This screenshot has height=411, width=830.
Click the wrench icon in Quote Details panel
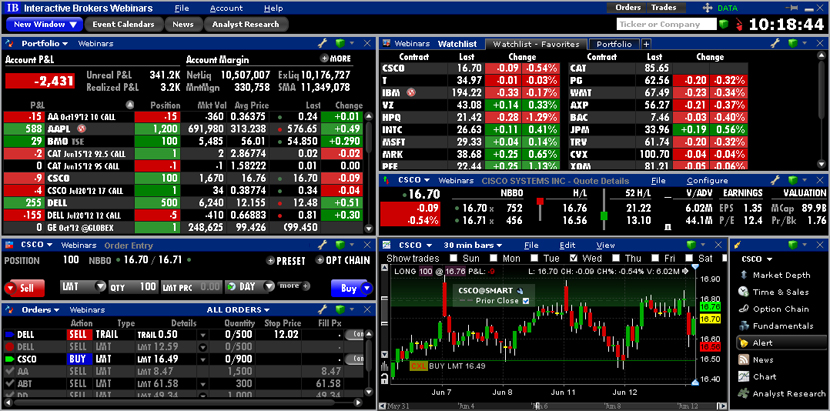(x=775, y=181)
